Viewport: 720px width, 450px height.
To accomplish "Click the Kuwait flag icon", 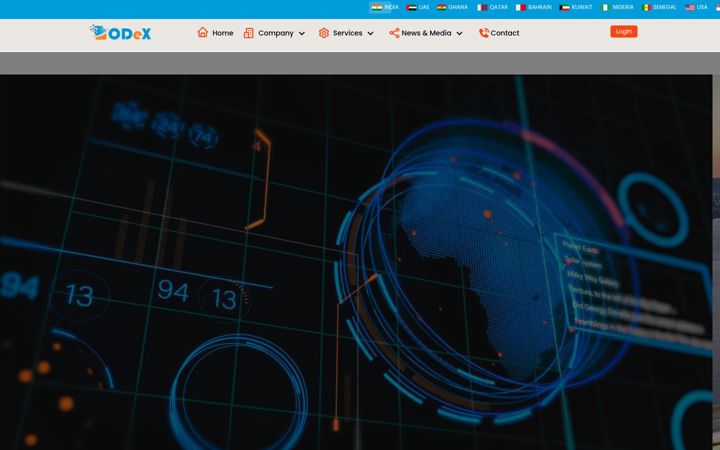I will [x=564, y=7].
